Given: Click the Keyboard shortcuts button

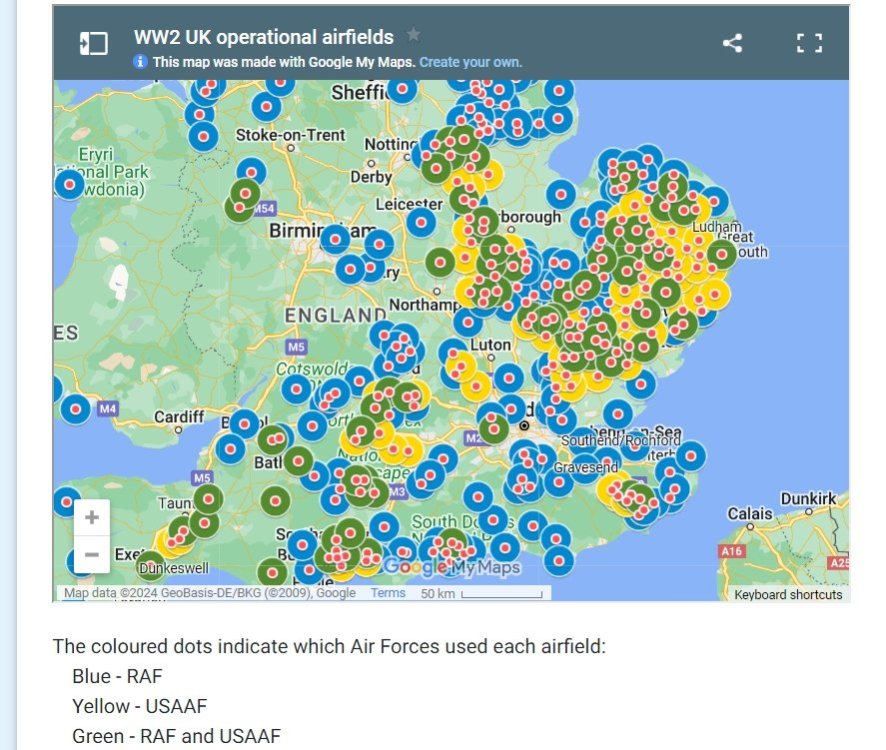Looking at the screenshot, I should click(x=788, y=595).
